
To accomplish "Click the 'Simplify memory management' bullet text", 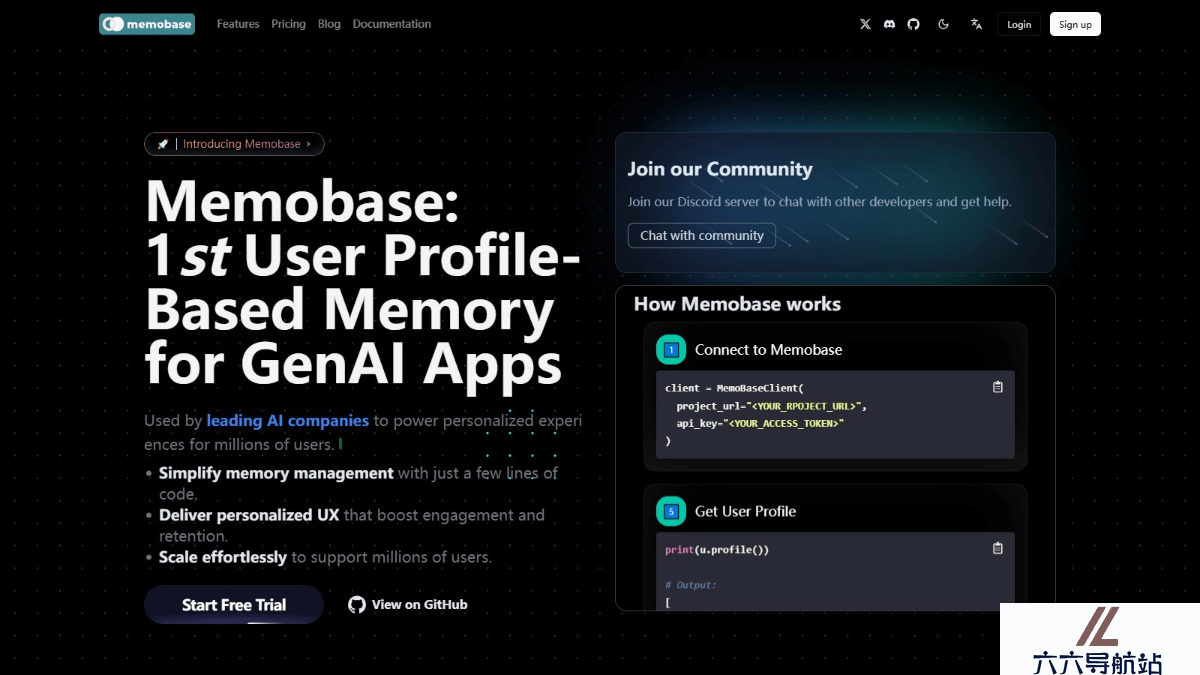I will pos(276,473).
